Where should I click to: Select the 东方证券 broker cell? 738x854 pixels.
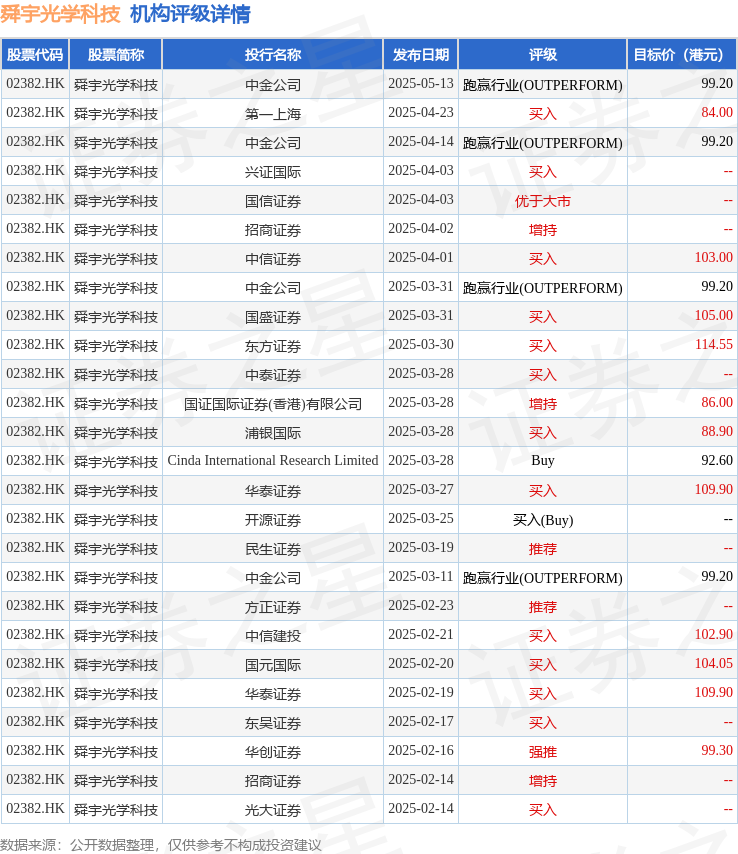coord(273,345)
